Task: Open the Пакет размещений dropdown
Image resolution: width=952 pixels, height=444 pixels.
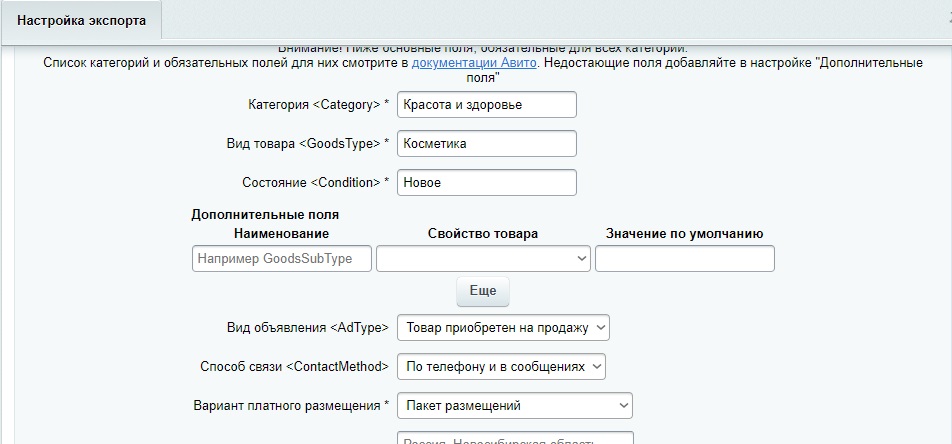Action: click(x=515, y=406)
